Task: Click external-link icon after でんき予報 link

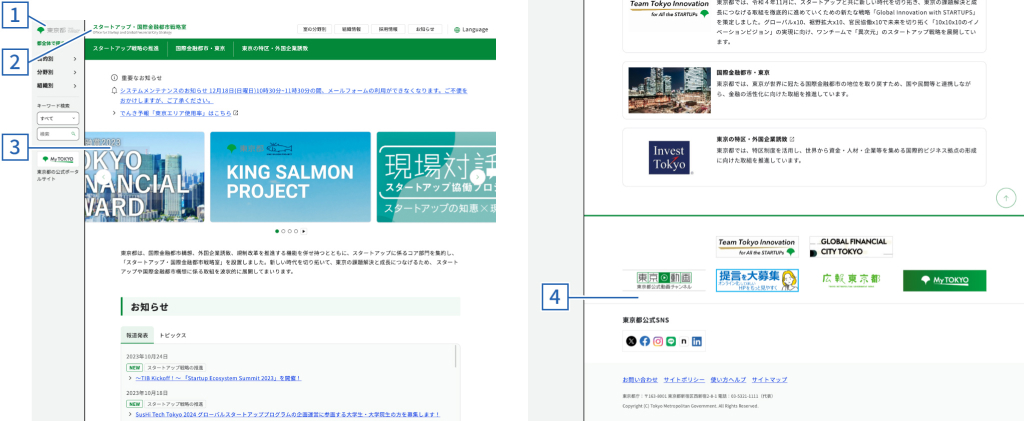Action: 236,112
